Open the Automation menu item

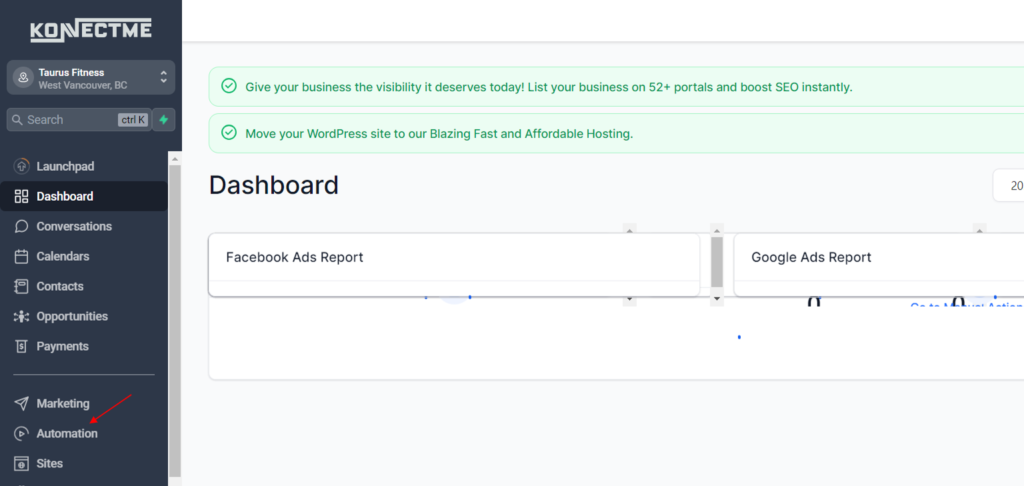coord(67,434)
